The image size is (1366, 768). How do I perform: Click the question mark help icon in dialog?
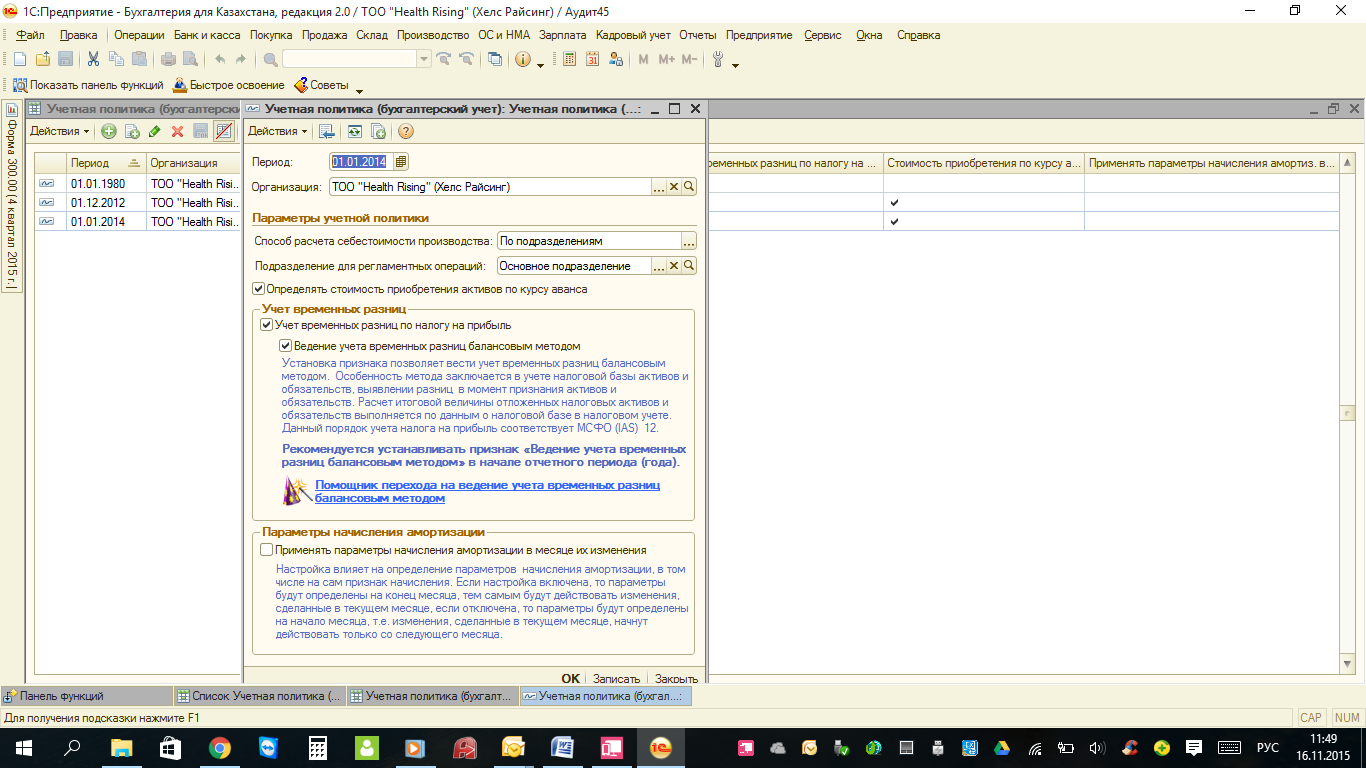point(406,131)
